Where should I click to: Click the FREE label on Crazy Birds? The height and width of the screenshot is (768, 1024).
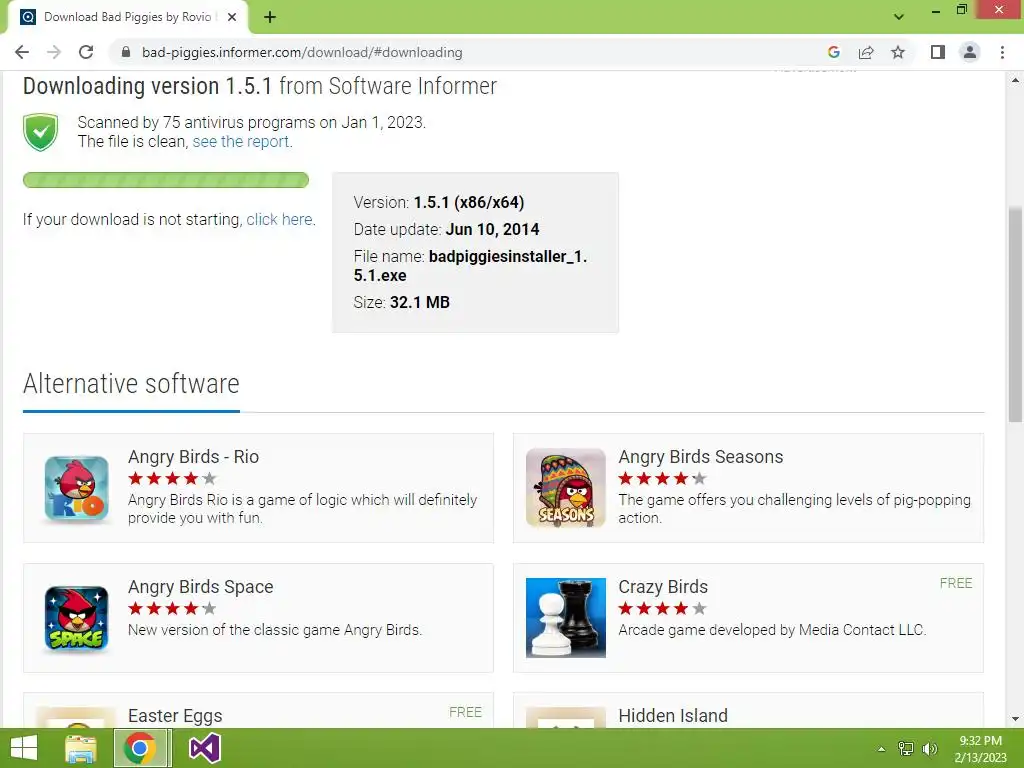point(956,583)
